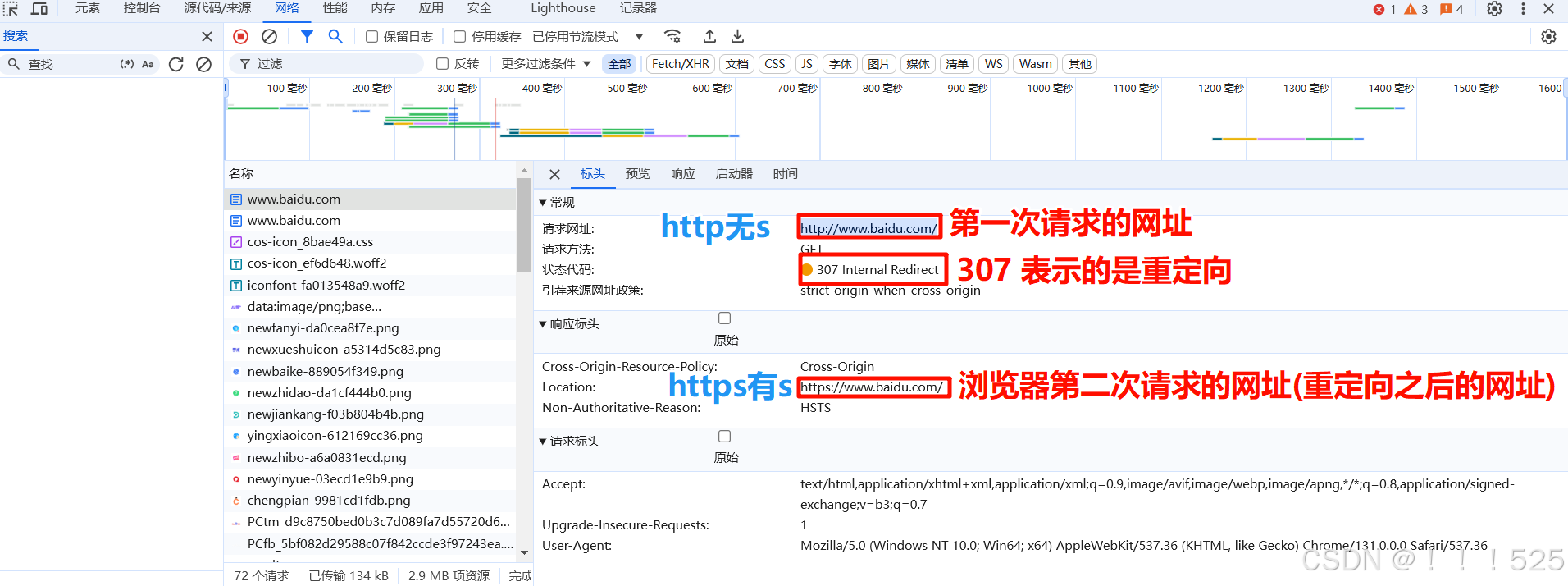Open the Timing tab of request

pyautogui.click(x=785, y=174)
